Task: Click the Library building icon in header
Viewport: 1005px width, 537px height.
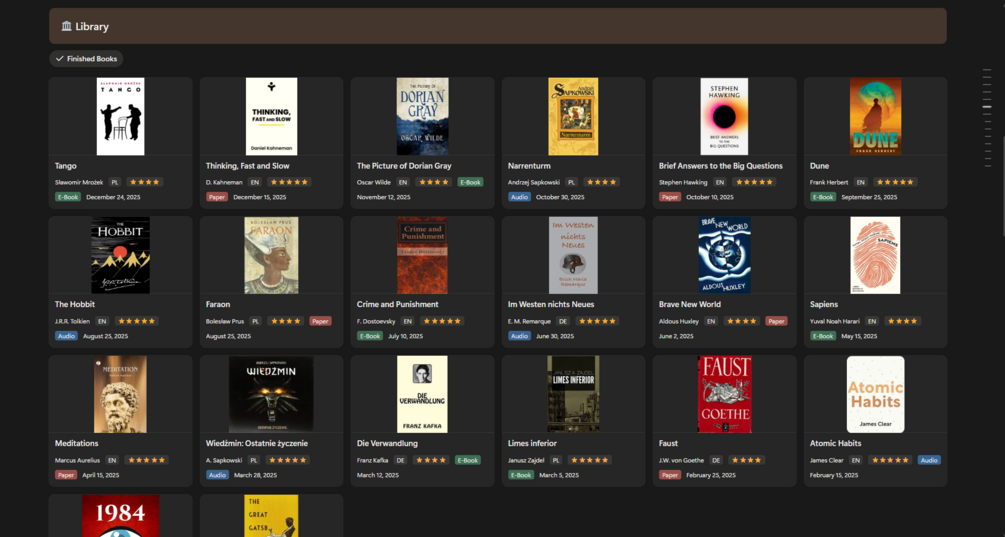Action: 67,26
